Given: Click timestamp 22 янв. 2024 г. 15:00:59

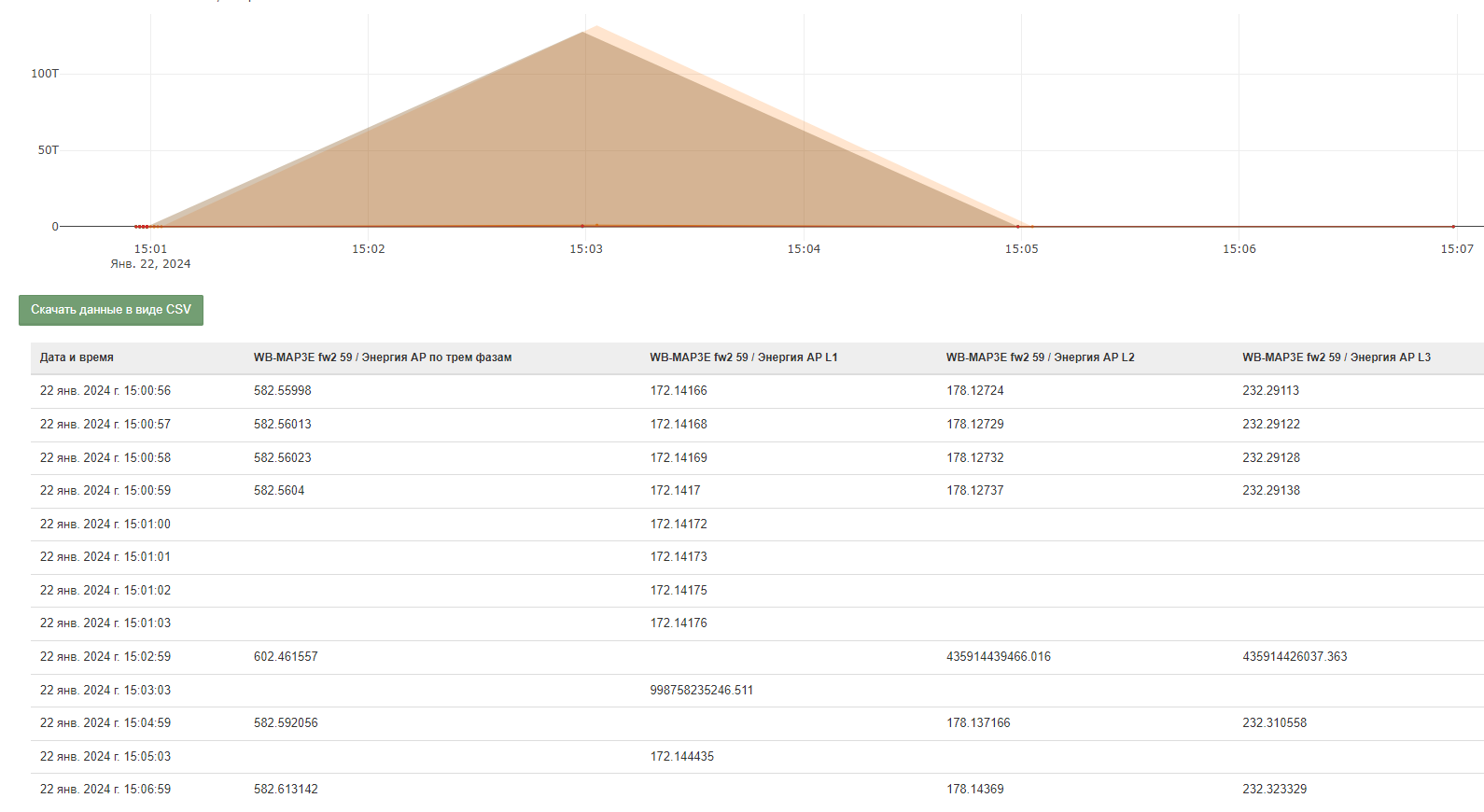Looking at the screenshot, I should coord(105,491).
